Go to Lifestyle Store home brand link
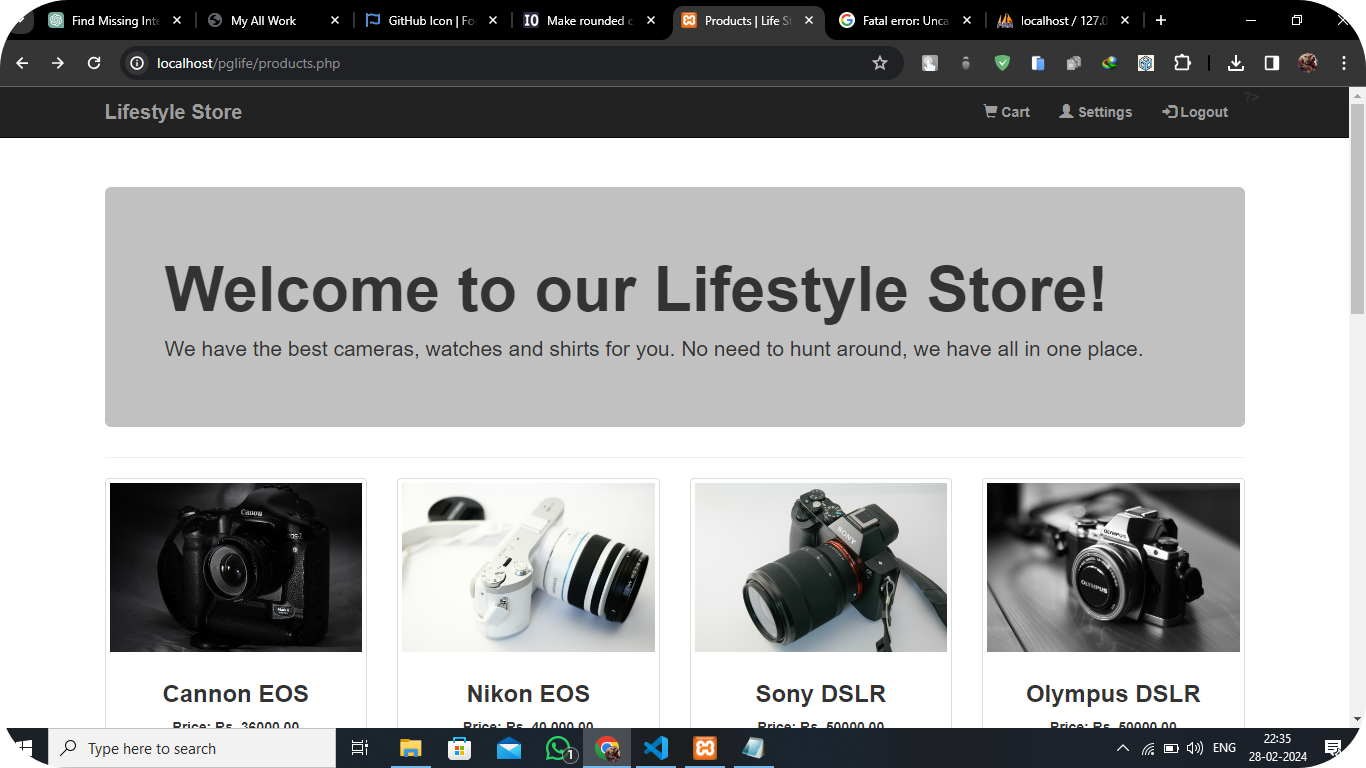The height and width of the screenshot is (768, 1366). [x=173, y=112]
